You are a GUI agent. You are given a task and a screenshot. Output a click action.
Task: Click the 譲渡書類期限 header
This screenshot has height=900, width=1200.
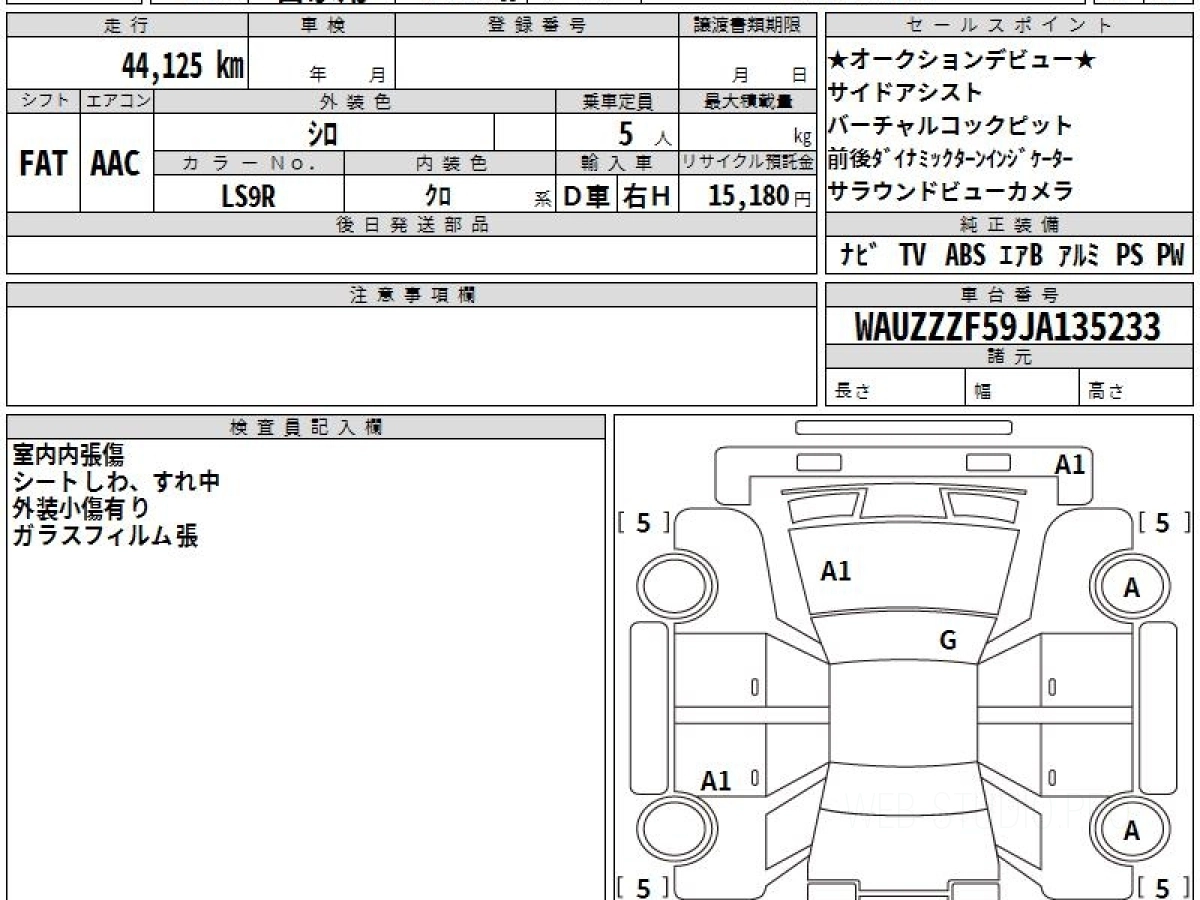click(747, 26)
